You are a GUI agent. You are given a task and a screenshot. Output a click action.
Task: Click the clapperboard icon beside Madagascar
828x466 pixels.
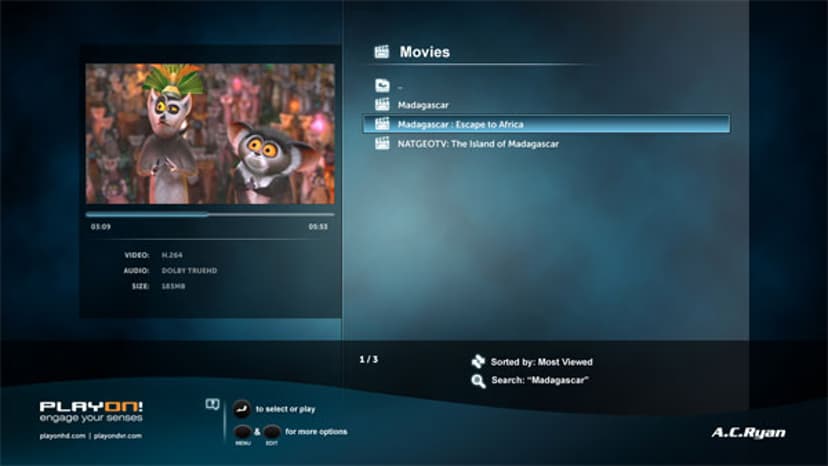pos(382,104)
